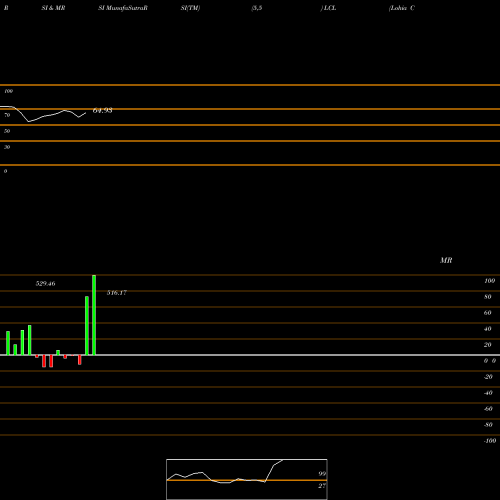
Task: Click the first green bar at left
Action: coord(8,343)
